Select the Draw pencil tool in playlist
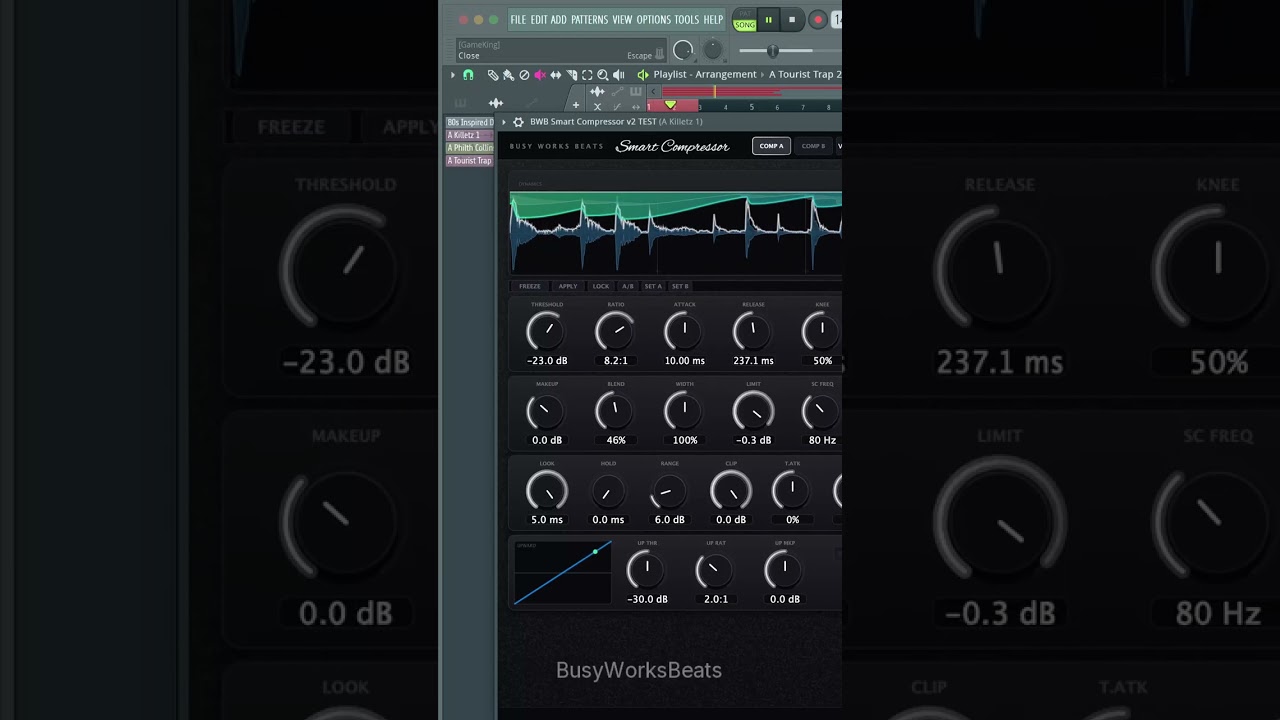Viewport: 1280px width, 720px height. (493, 75)
